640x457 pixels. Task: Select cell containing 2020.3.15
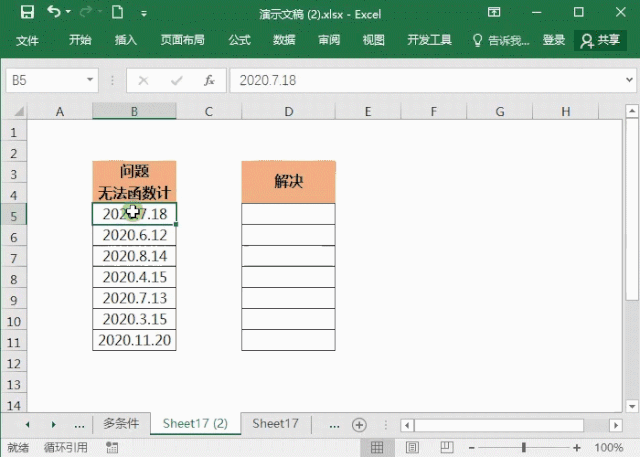pyautogui.click(x=134, y=319)
